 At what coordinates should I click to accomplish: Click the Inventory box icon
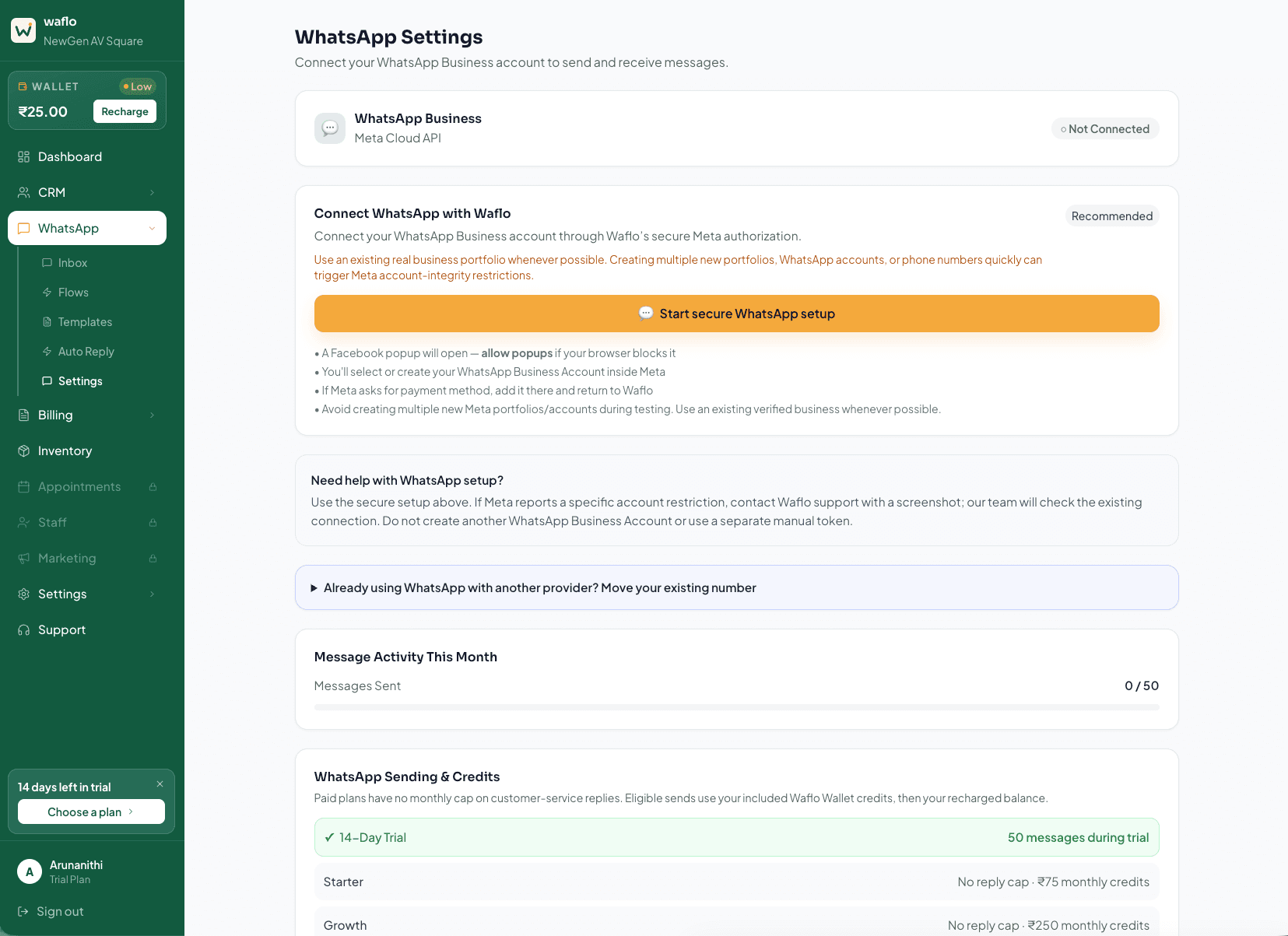click(23, 450)
